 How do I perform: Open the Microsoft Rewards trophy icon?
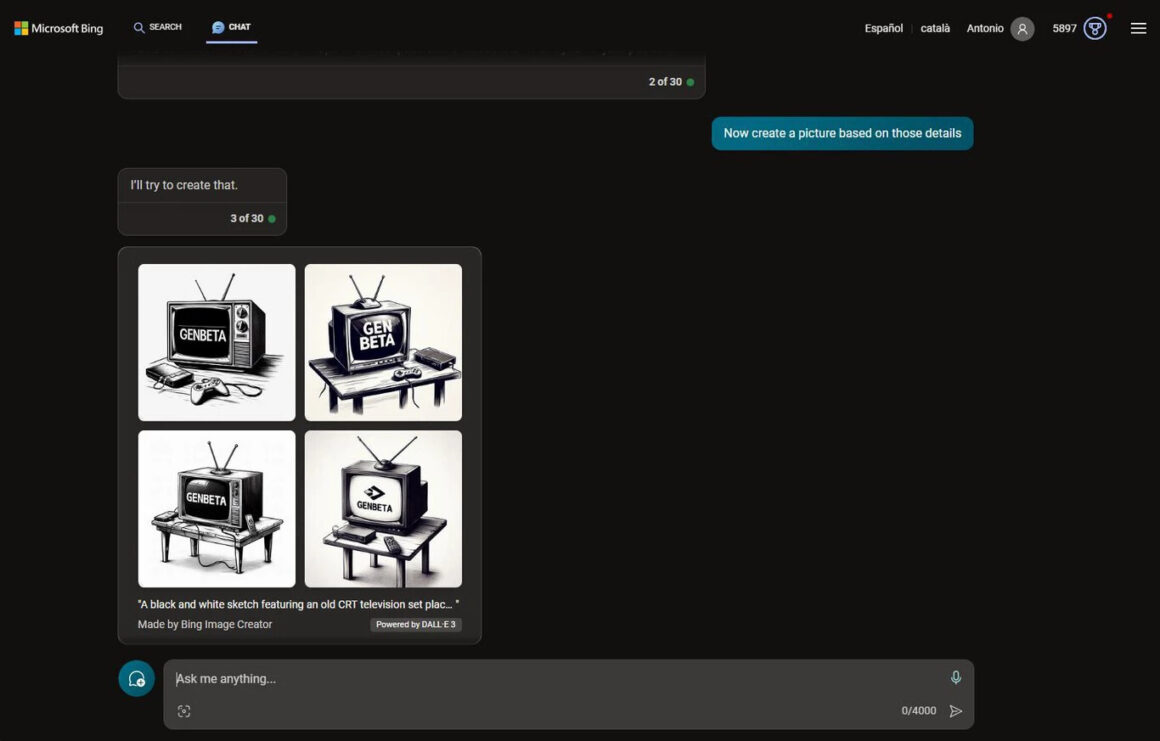point(1095,29)
